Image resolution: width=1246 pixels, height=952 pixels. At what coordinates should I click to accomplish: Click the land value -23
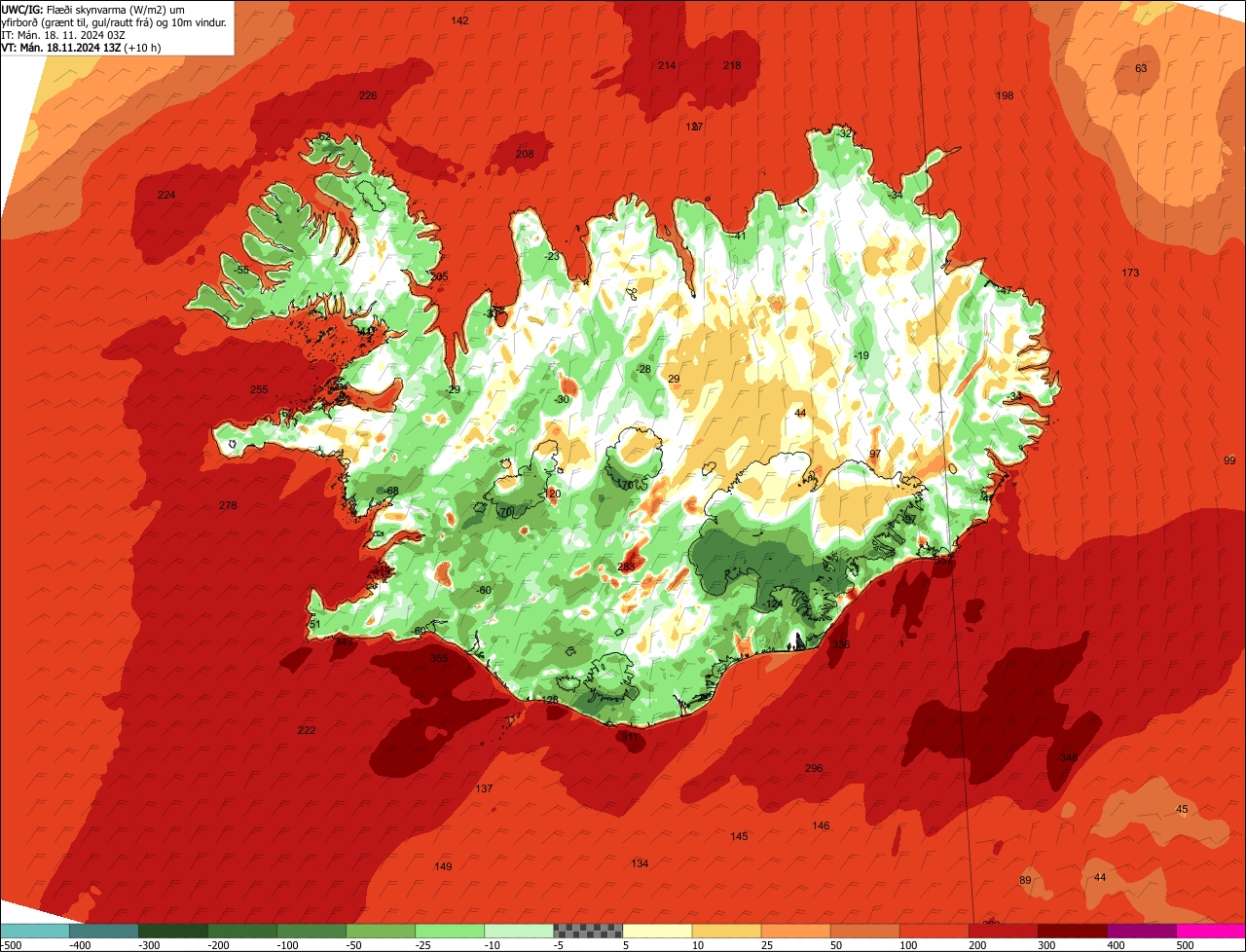pyautogui.click(x=552, y=256)
